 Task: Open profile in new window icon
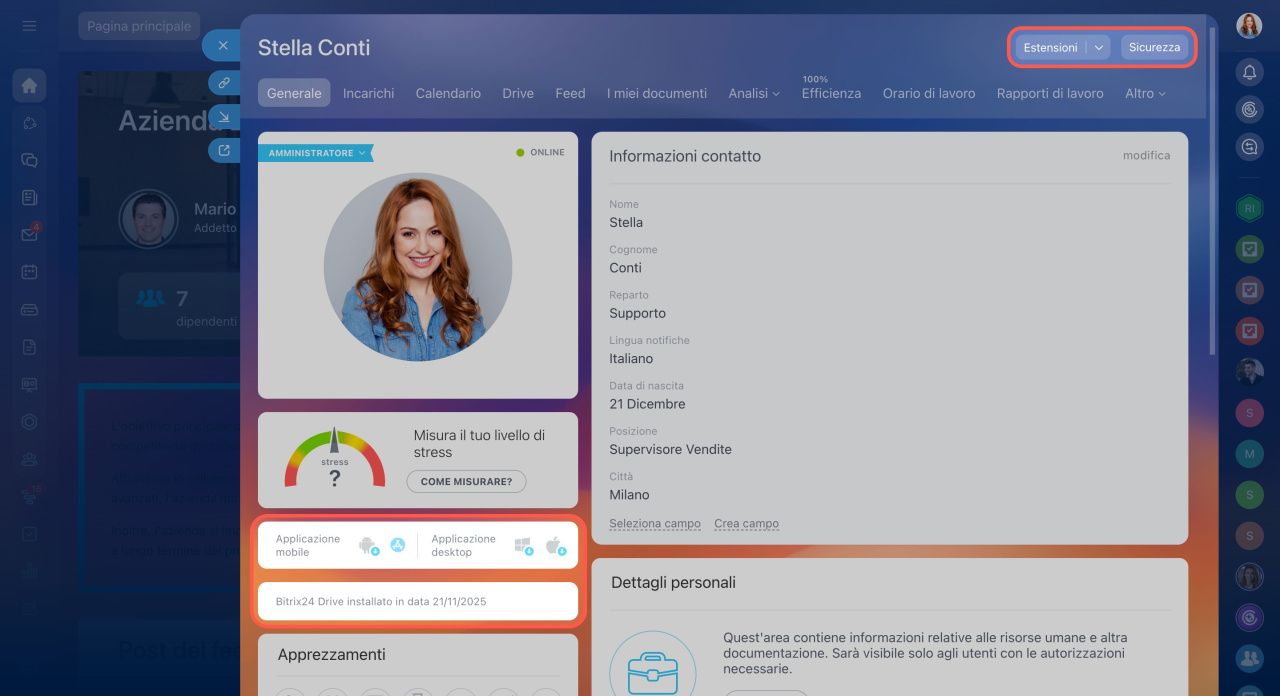pos(224,150)
